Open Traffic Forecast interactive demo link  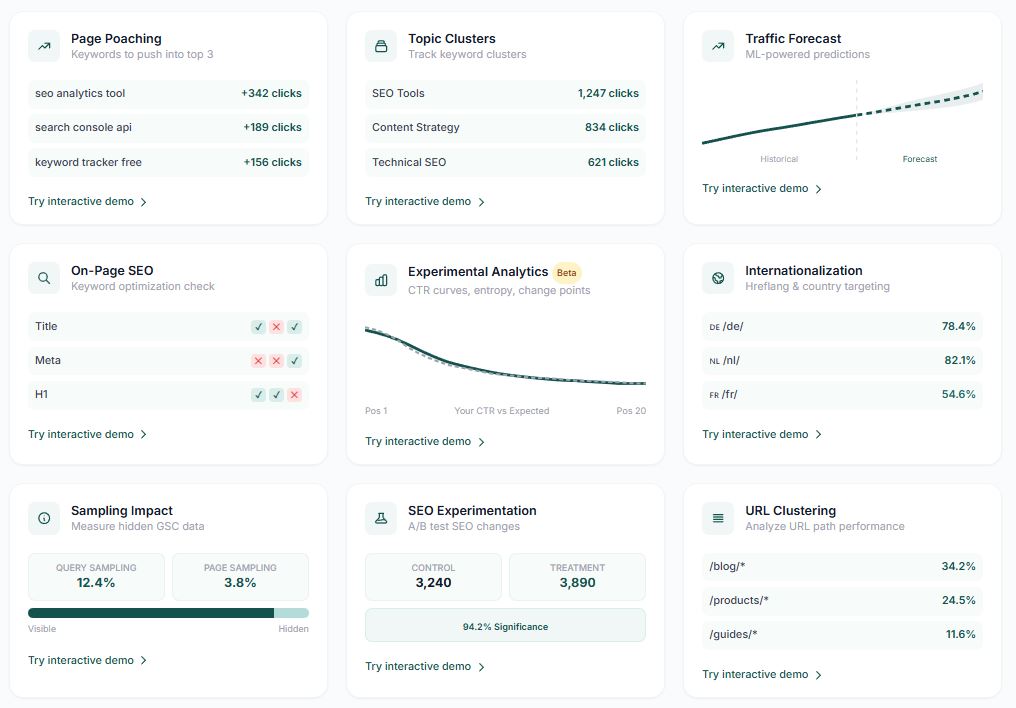762,188
